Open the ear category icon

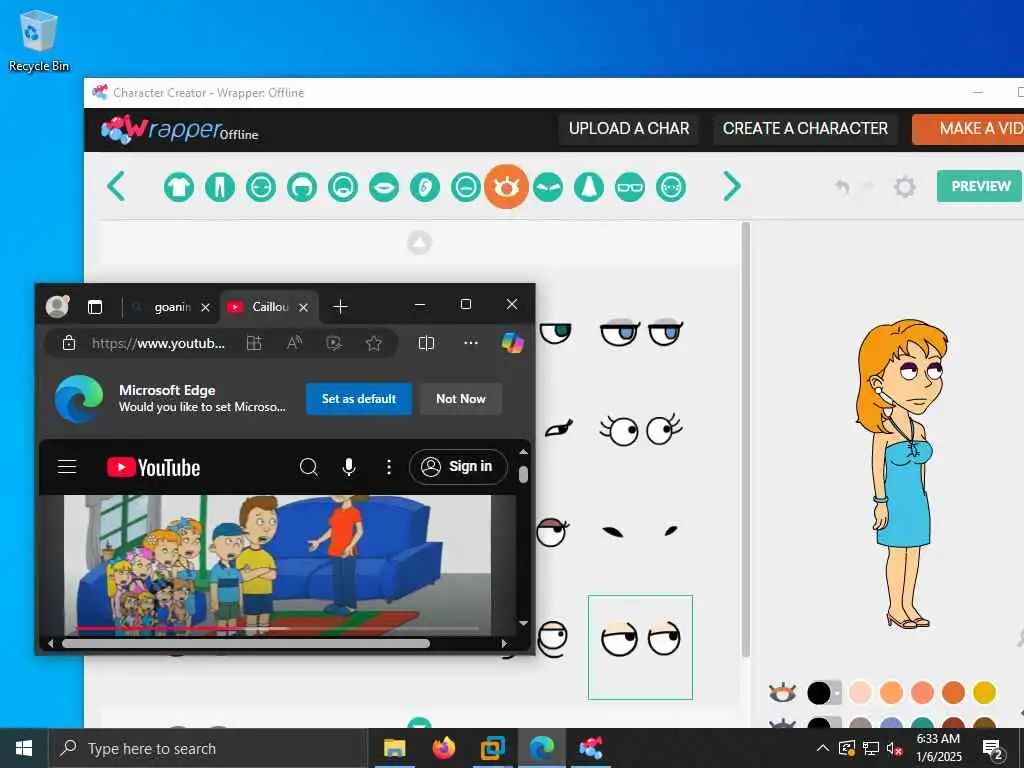coord(425,187)
